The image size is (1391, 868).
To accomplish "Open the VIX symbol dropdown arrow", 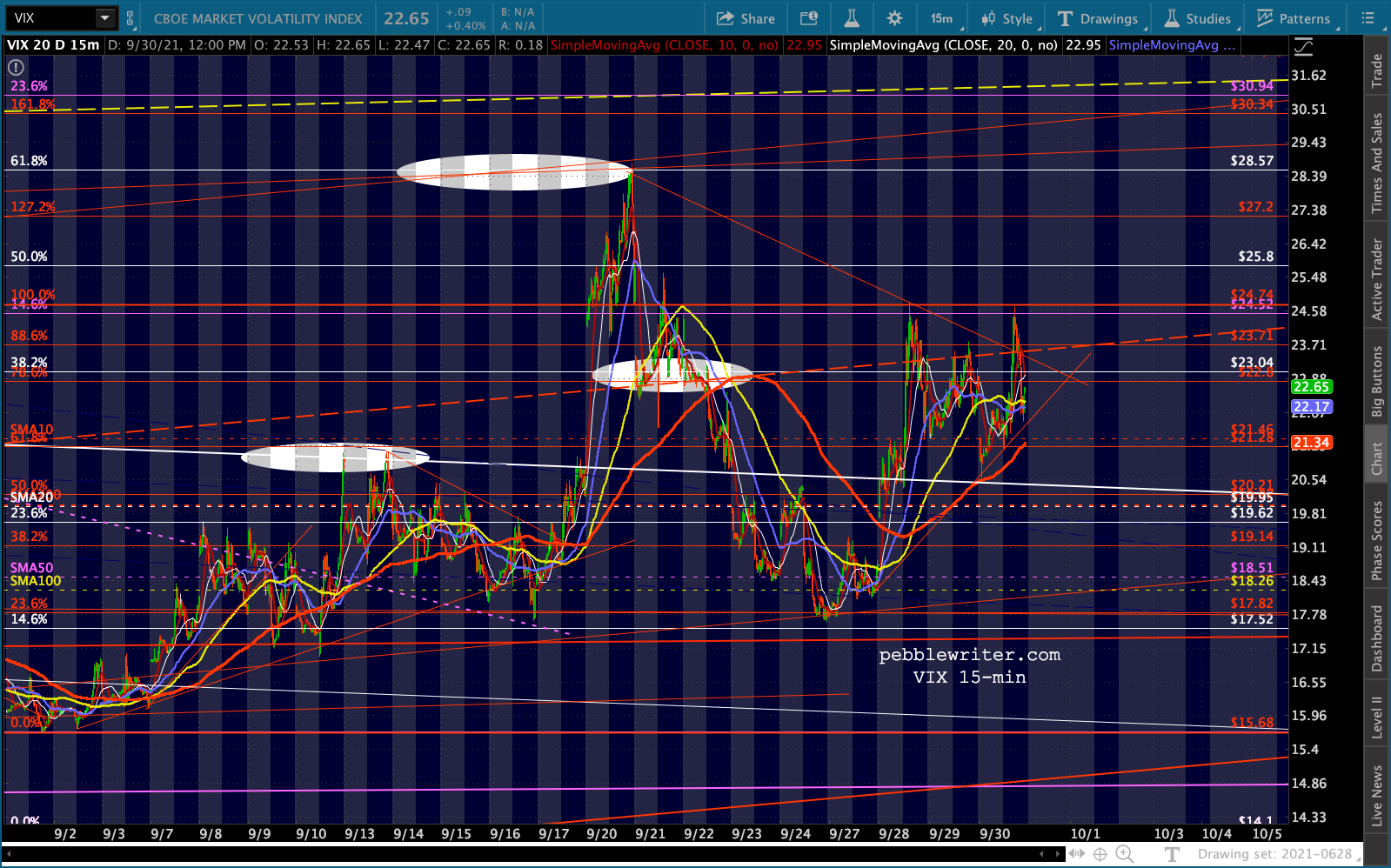I will [104, 18].
